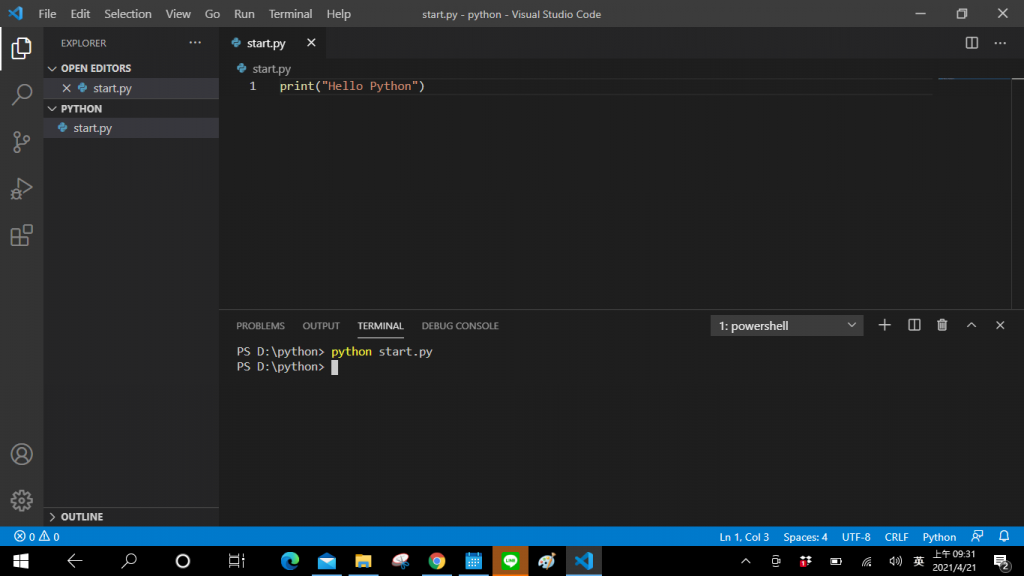Switch to the Problems tab

coord(261,326)
